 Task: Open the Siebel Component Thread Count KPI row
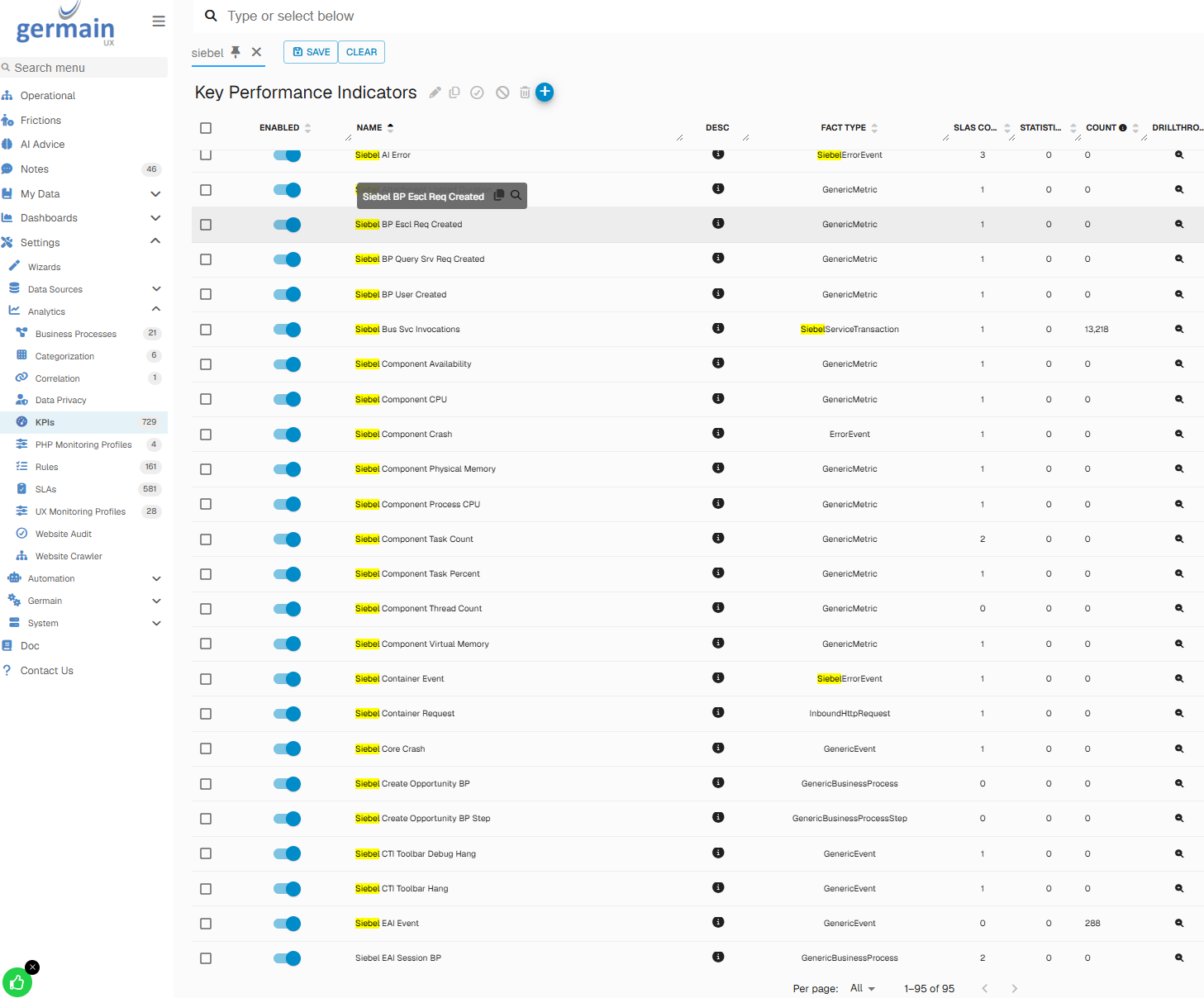[697, 609]
